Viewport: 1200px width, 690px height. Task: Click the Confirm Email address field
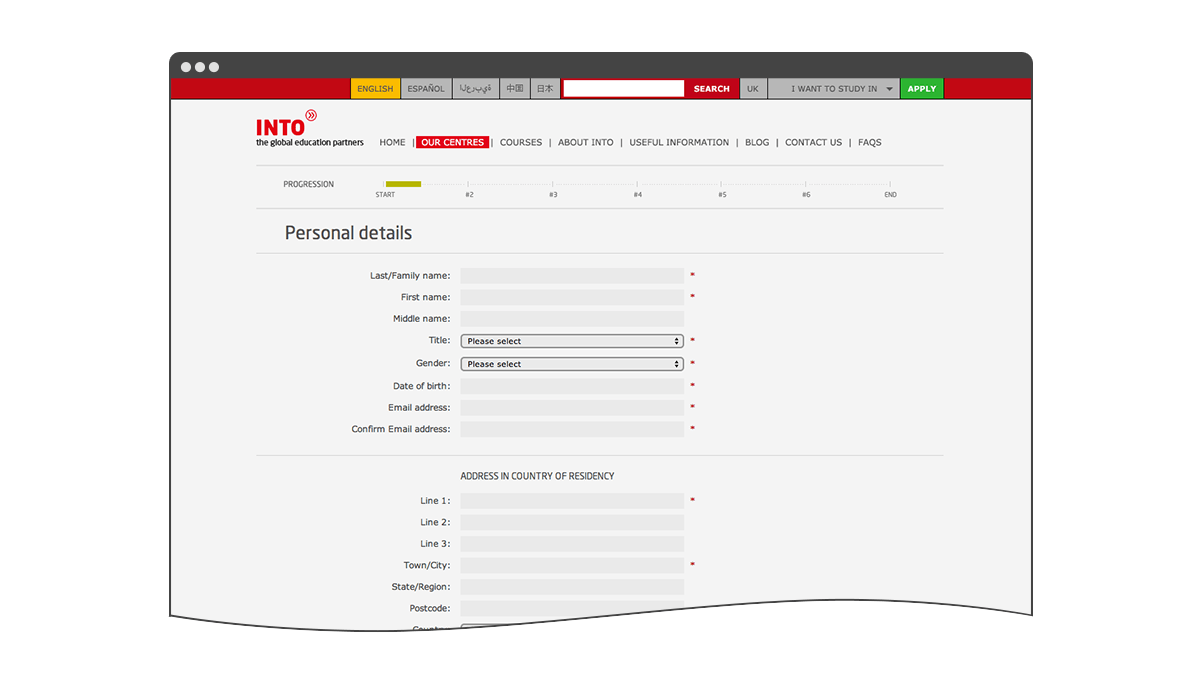coord(572,429)
